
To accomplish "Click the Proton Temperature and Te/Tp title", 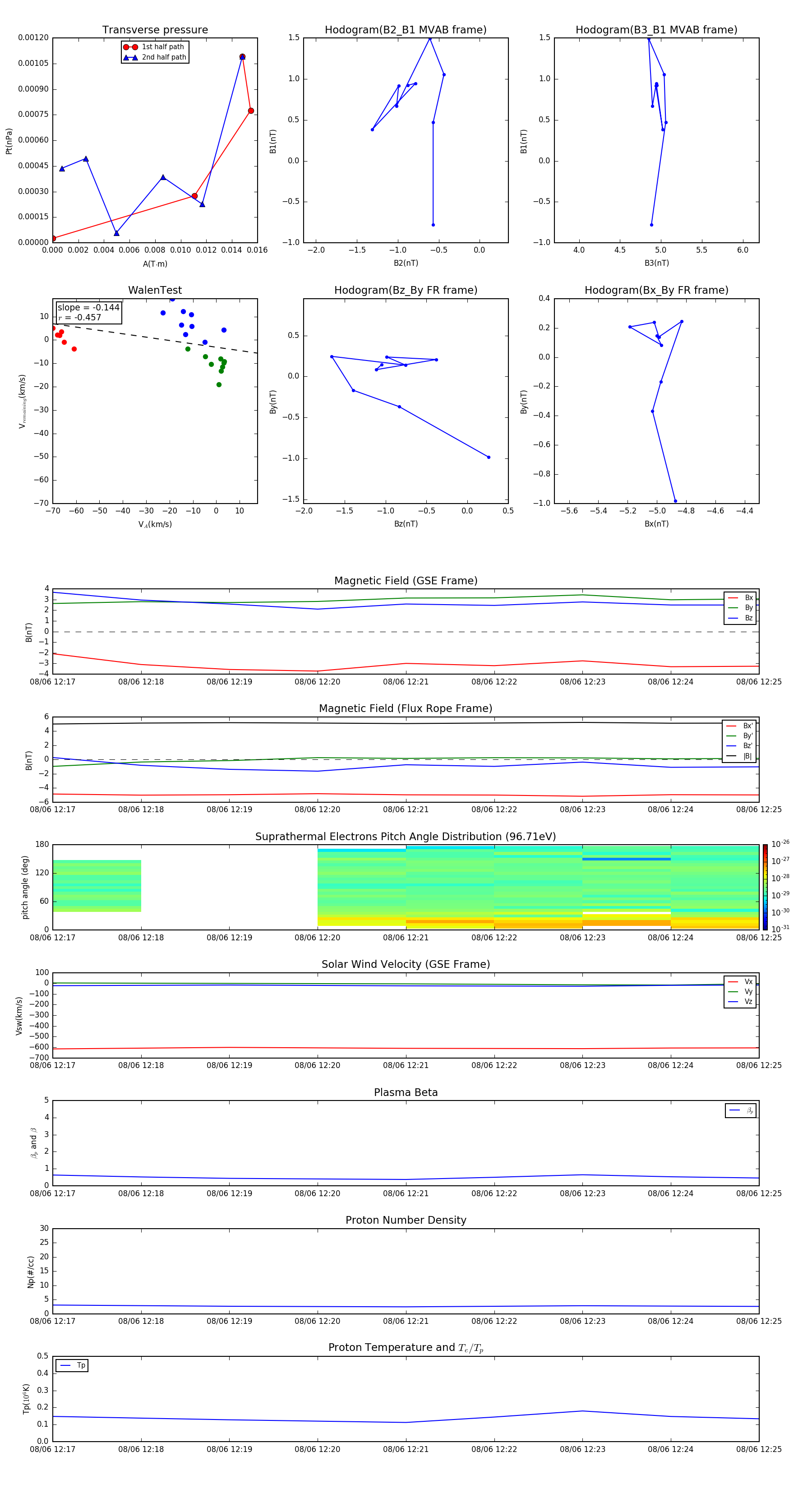I will pyautogui.click(x=406, y=1348).
